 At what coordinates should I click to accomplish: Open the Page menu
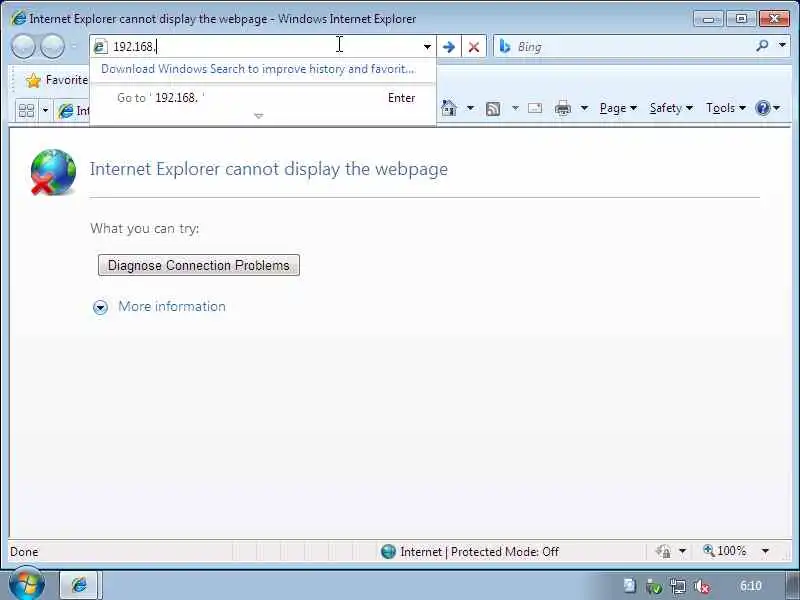click(x=618, y=108)
